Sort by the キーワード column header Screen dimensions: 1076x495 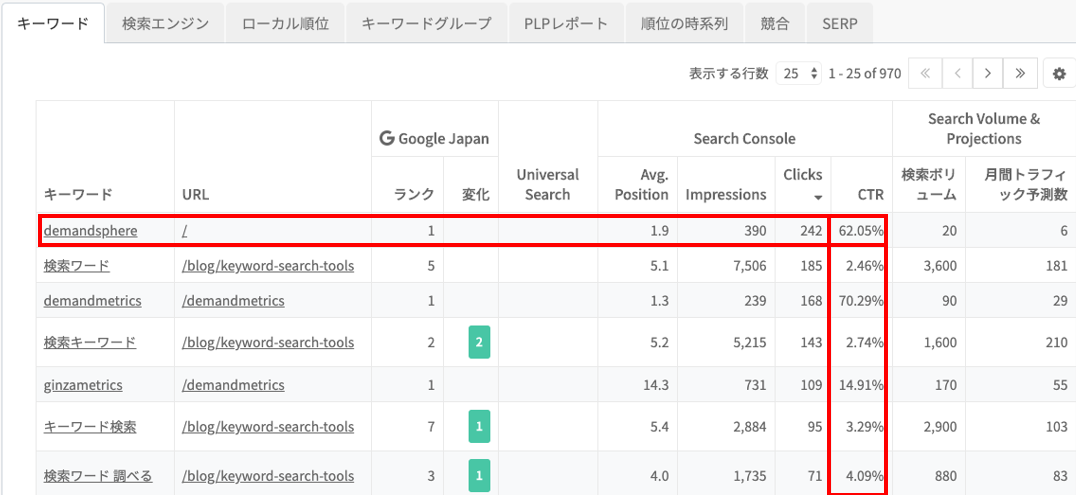(78, 194)
